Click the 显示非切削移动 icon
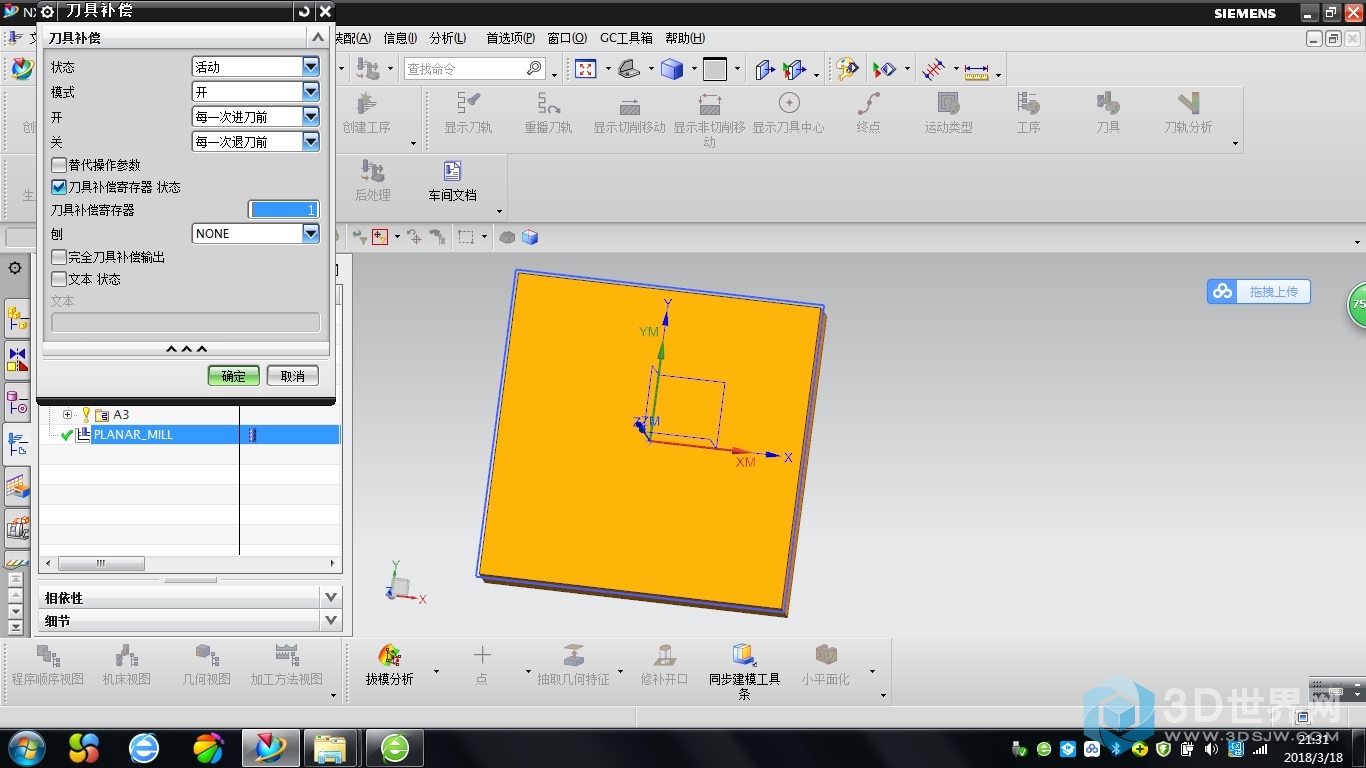Viewport: 1366px width, 768px height. coord(709,103)
